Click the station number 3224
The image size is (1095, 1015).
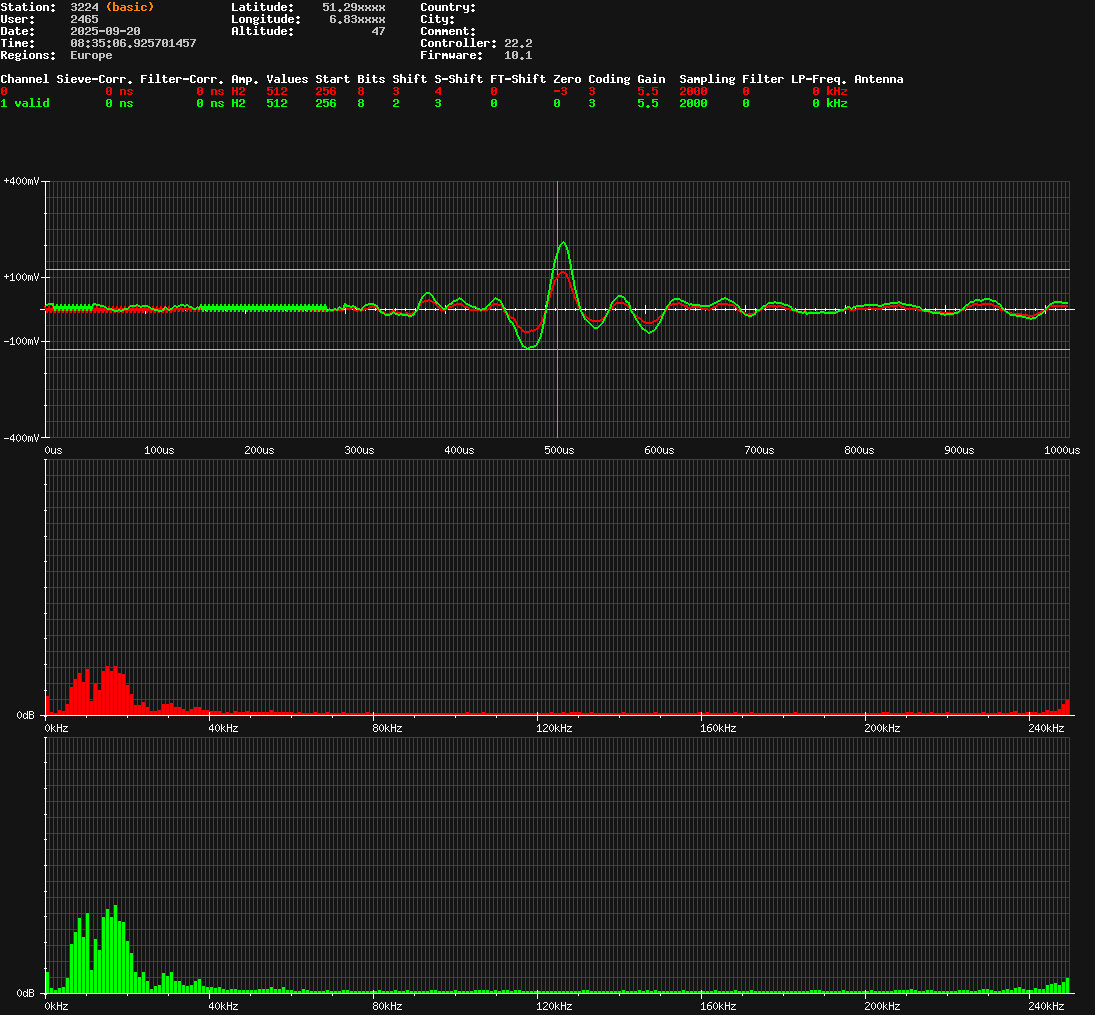coord(84,7)
